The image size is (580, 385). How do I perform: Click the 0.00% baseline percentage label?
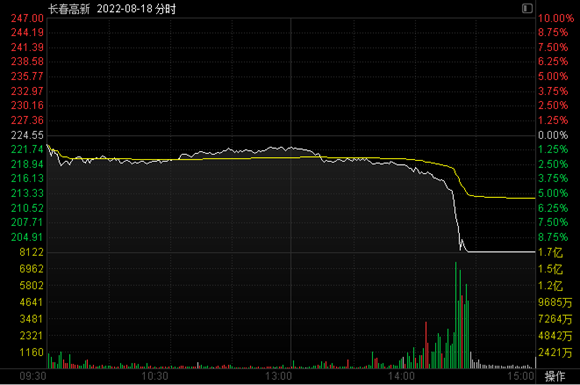[x=553, y=135]
